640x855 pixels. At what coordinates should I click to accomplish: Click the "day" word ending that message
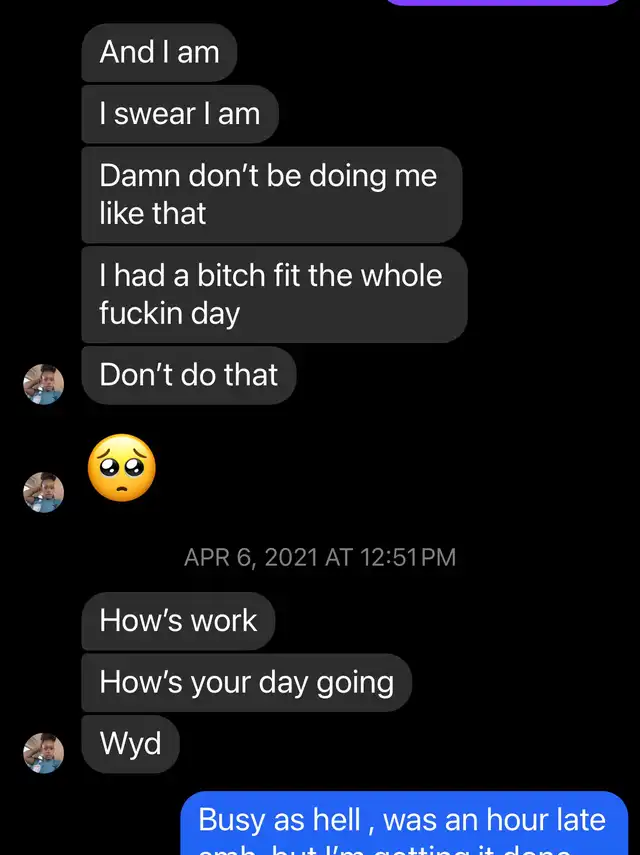click(x=215, y=313)
